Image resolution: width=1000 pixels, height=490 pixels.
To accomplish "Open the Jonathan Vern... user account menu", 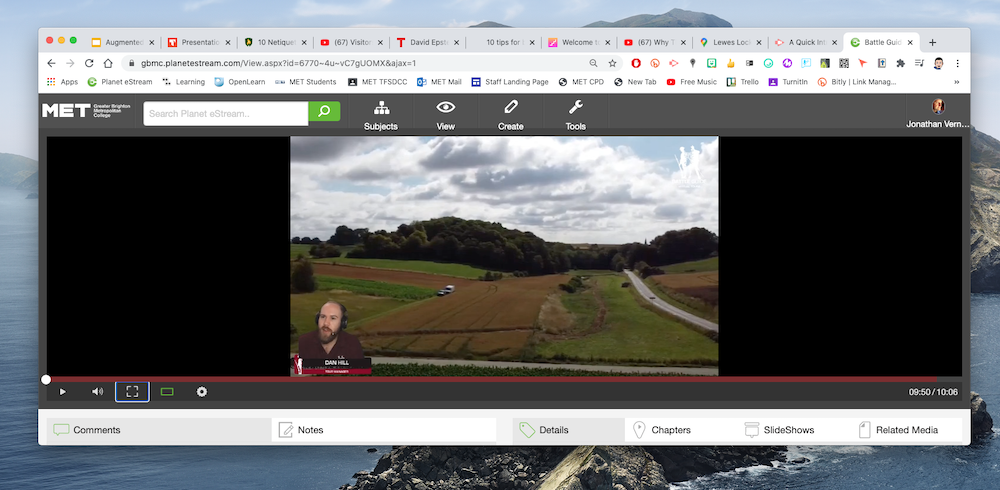I will (938, 114).
